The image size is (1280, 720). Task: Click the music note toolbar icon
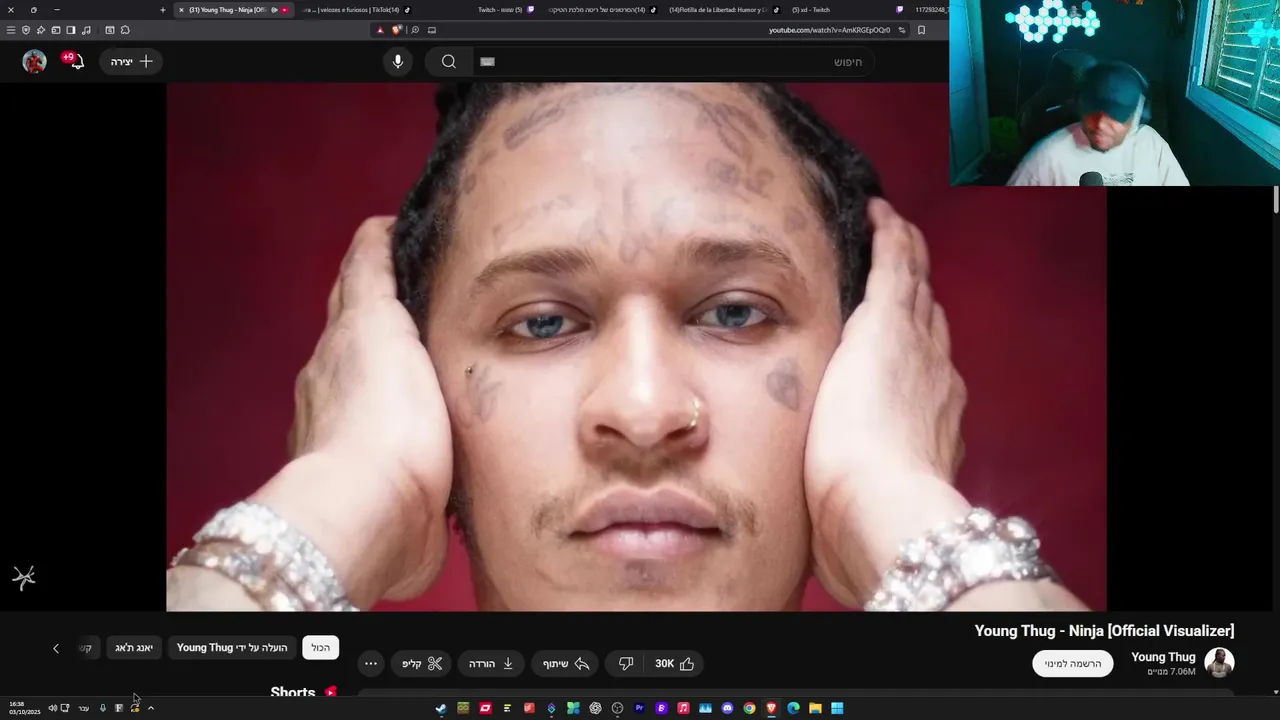tap(86, 30)
